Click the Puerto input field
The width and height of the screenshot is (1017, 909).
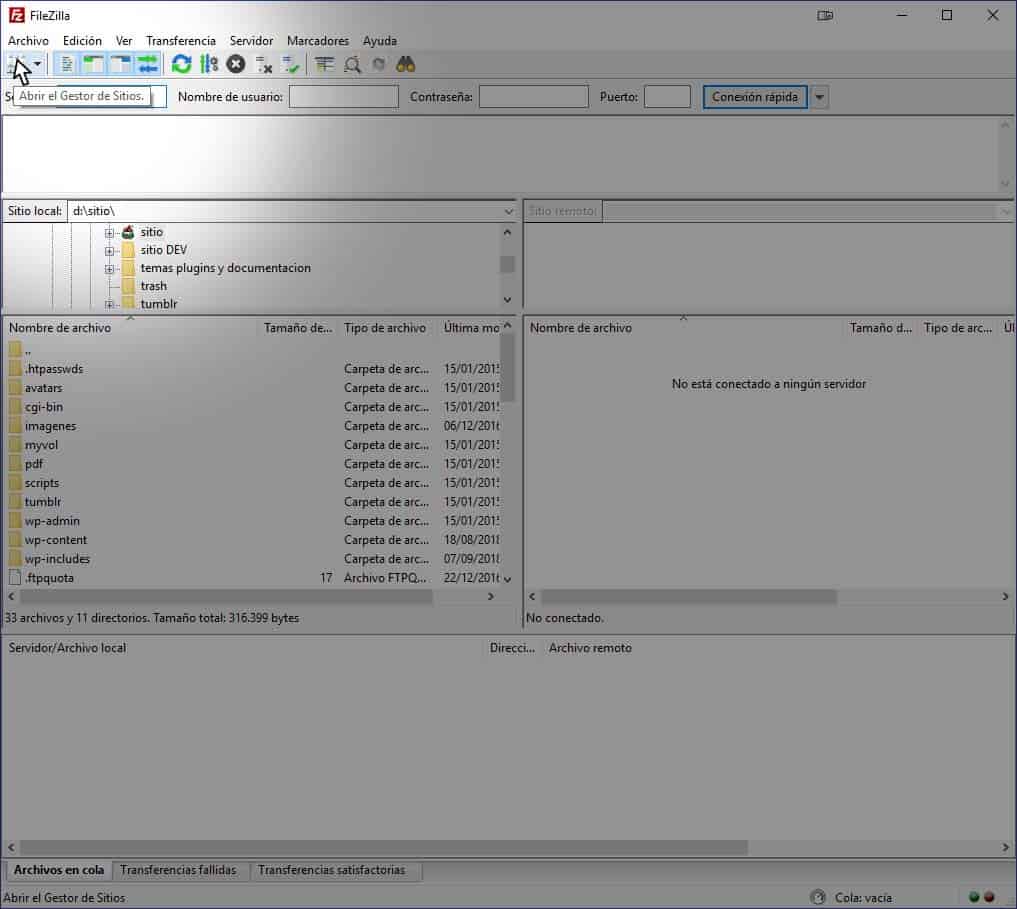pos(667,97)
